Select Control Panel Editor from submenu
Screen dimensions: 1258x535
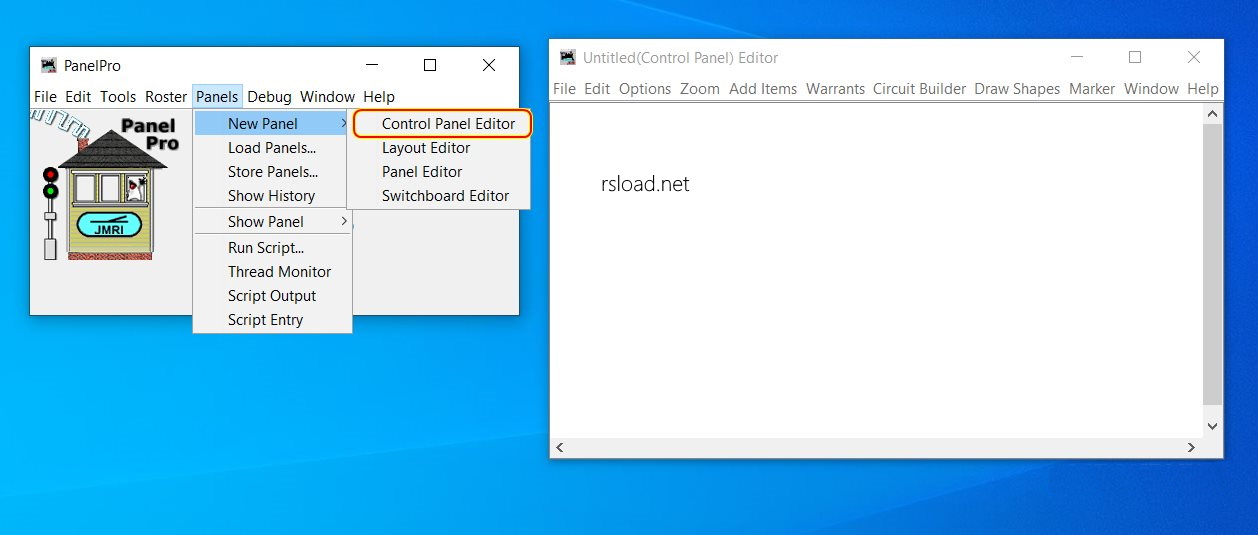pyautogui.click(x=448, y=124)
